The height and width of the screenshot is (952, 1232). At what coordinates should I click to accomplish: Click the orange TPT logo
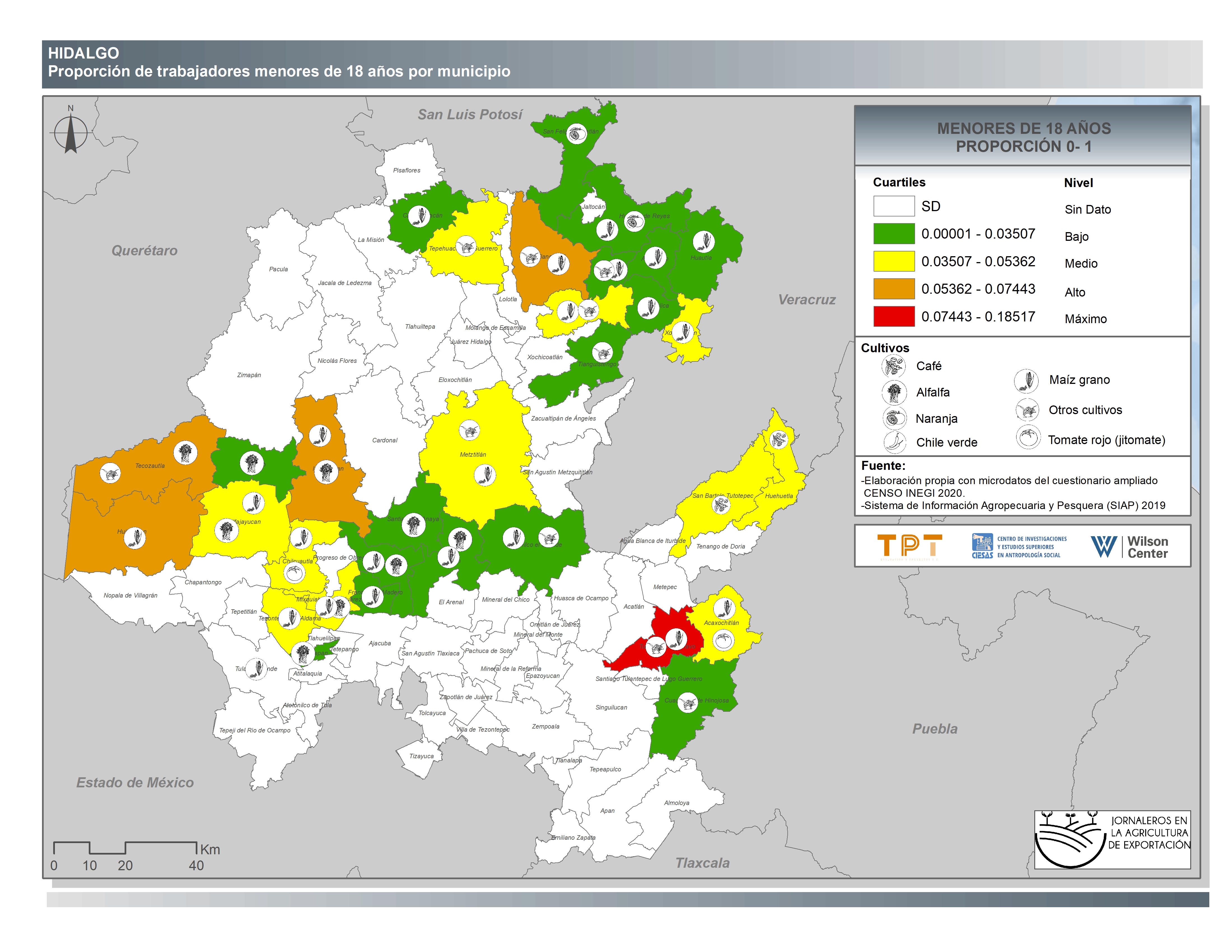(x=909, y=547)
